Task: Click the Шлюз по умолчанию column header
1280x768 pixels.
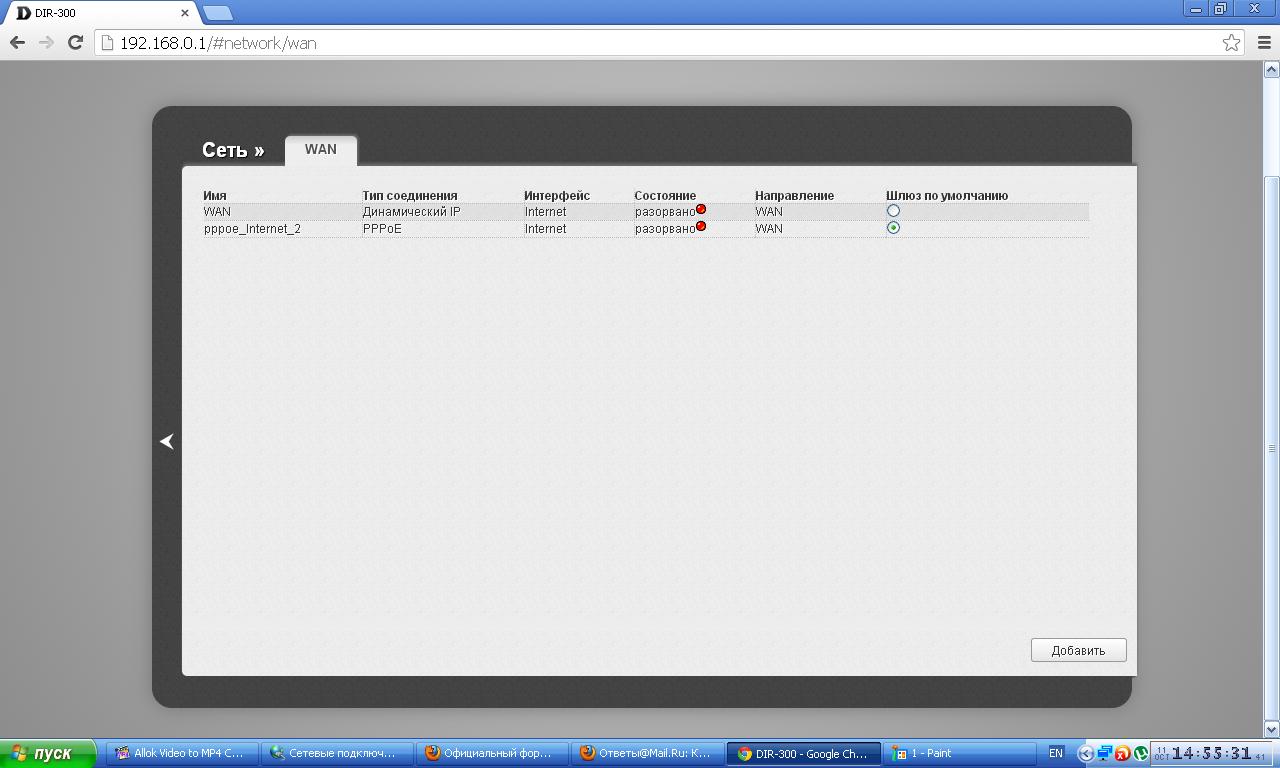Action: [947, 196]
